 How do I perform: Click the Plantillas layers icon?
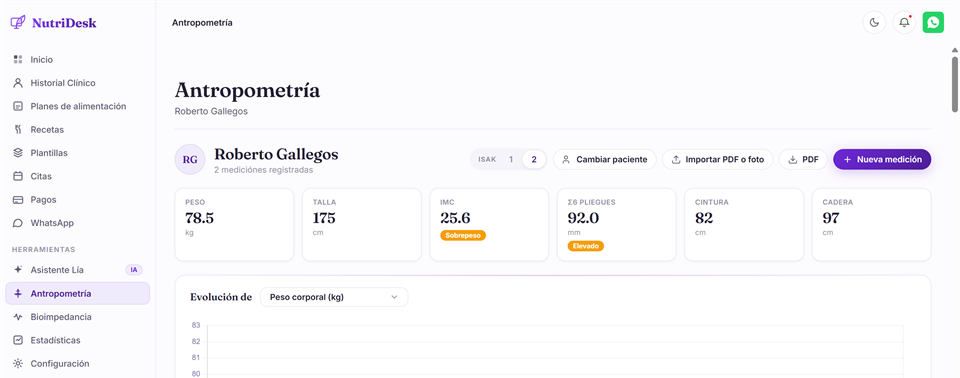[18, 153]
